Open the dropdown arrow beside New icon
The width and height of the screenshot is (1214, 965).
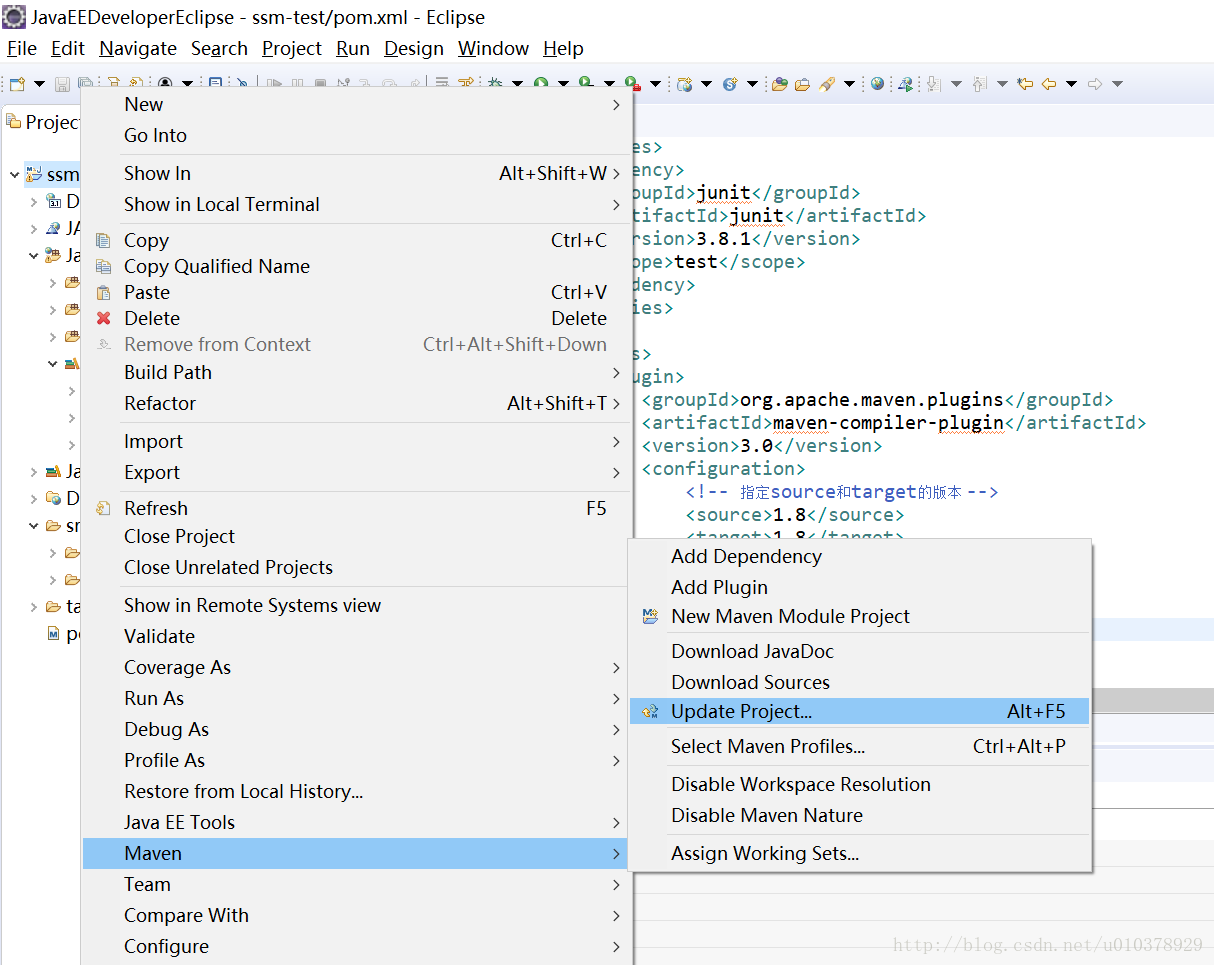click(x=39, y=84)
